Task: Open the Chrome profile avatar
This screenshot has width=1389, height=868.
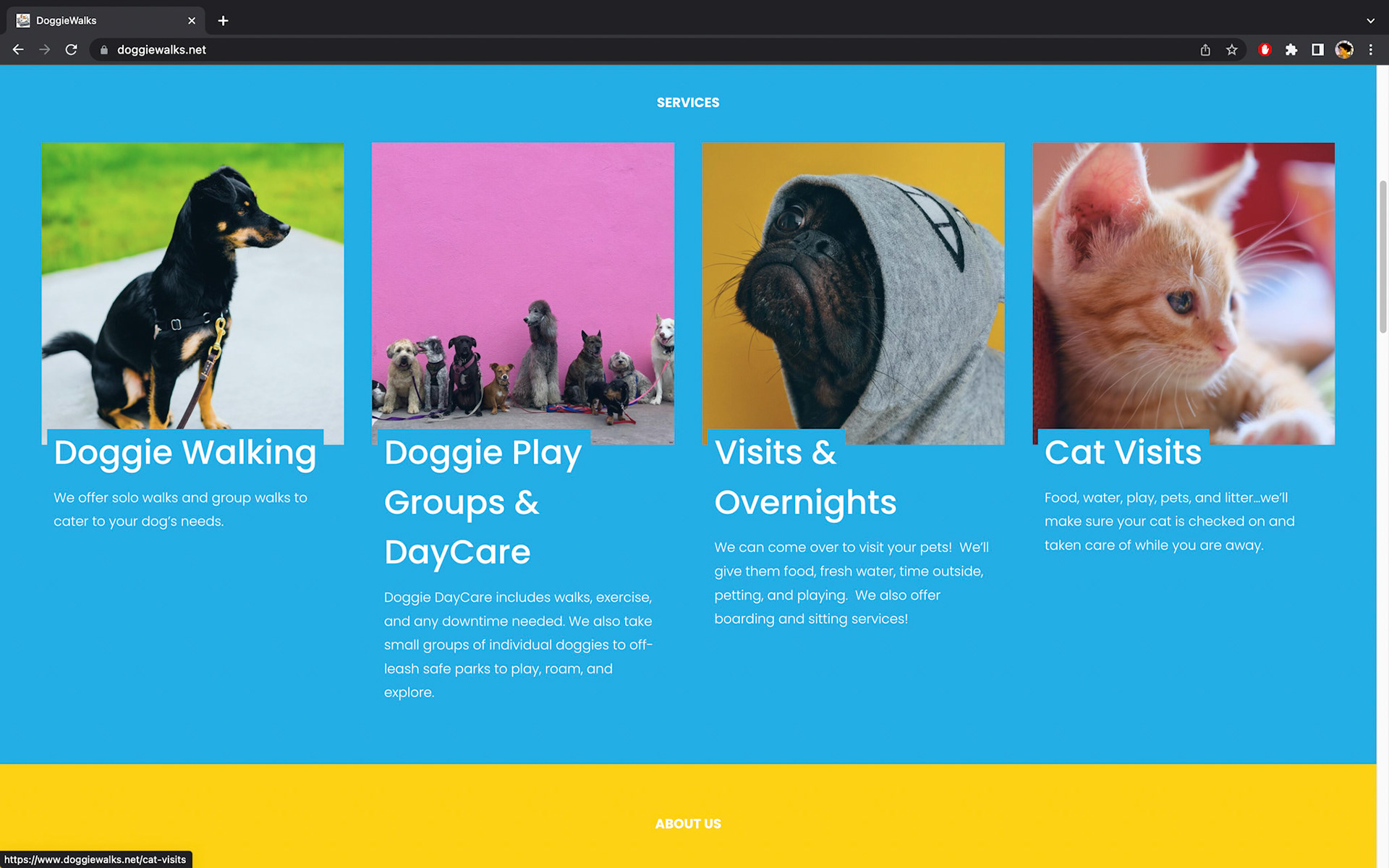Action: (1344, 50)
